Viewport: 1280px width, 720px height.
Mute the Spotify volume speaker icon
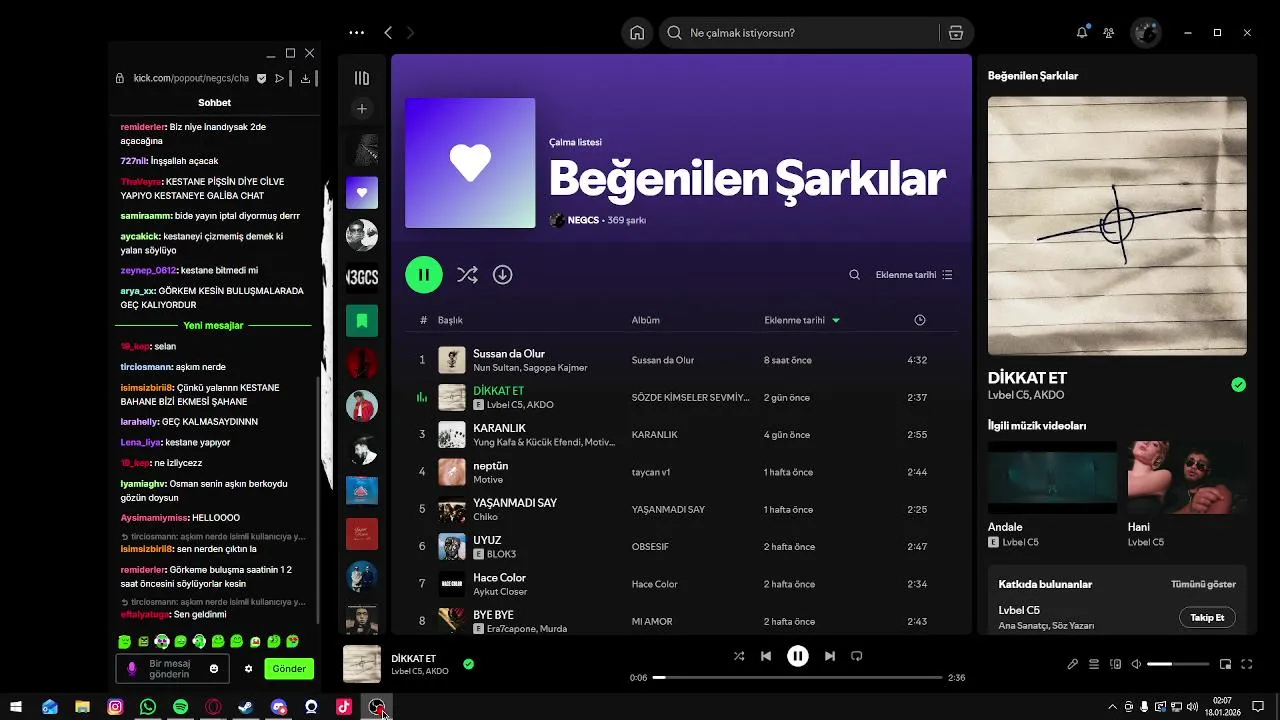[x=1137, y=664]
